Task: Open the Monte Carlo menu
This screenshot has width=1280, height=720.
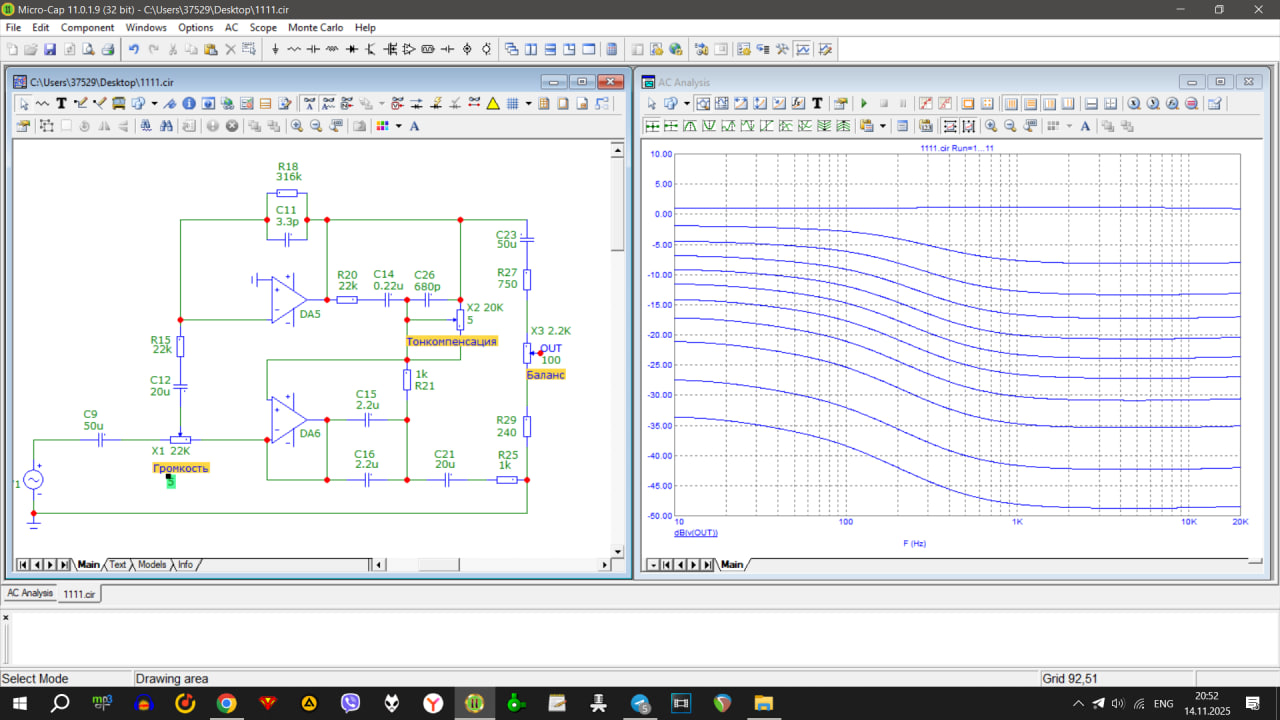Action: point(315,27)
